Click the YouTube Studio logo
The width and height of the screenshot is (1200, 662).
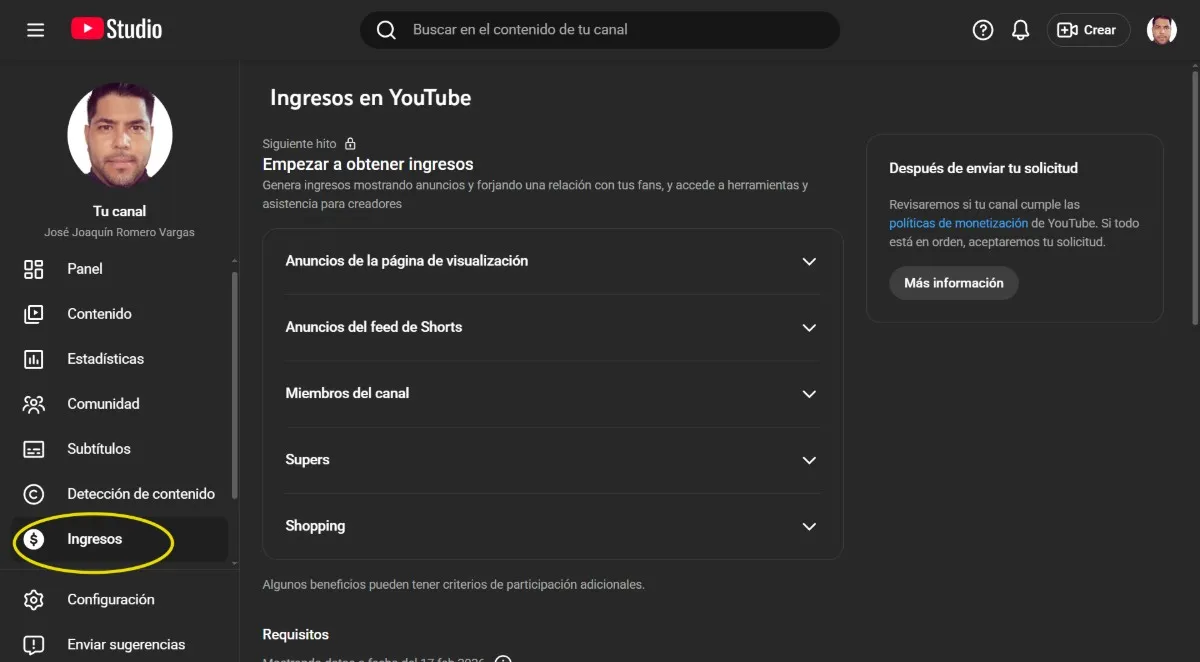(117, 29)
